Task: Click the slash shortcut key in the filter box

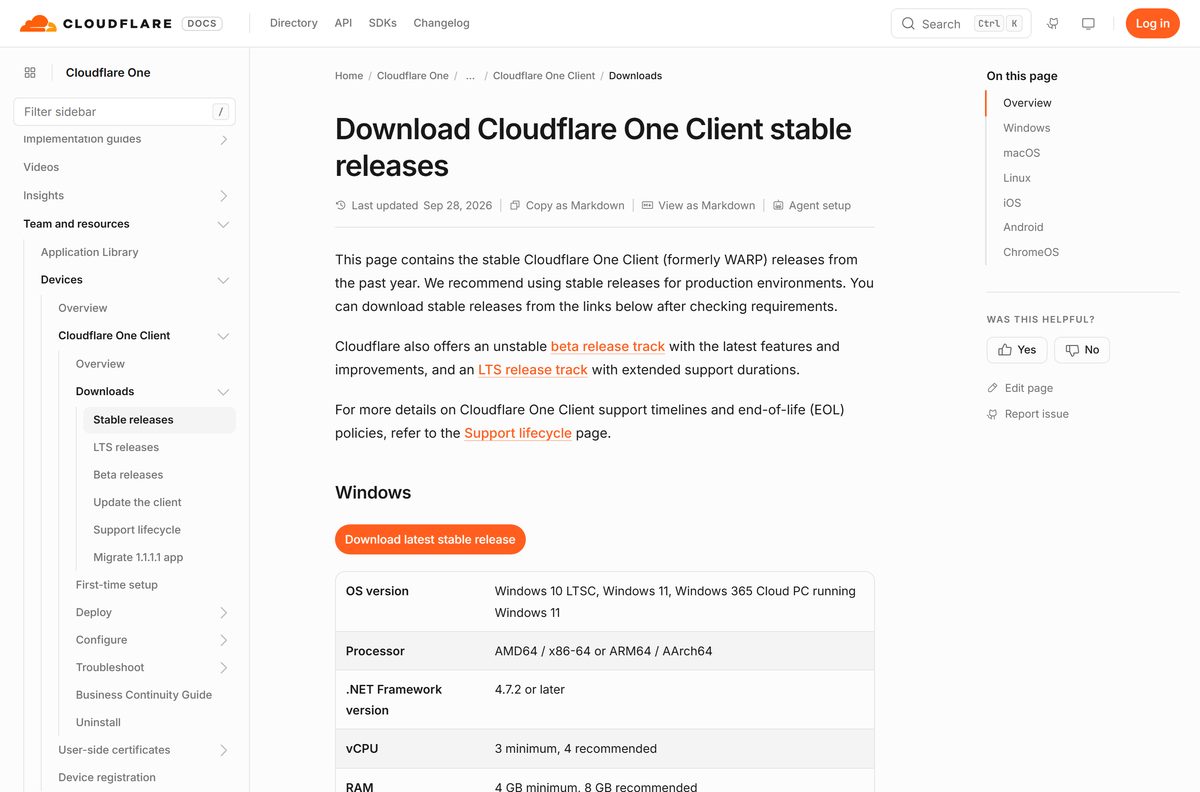Action: [x=221, y=112]
